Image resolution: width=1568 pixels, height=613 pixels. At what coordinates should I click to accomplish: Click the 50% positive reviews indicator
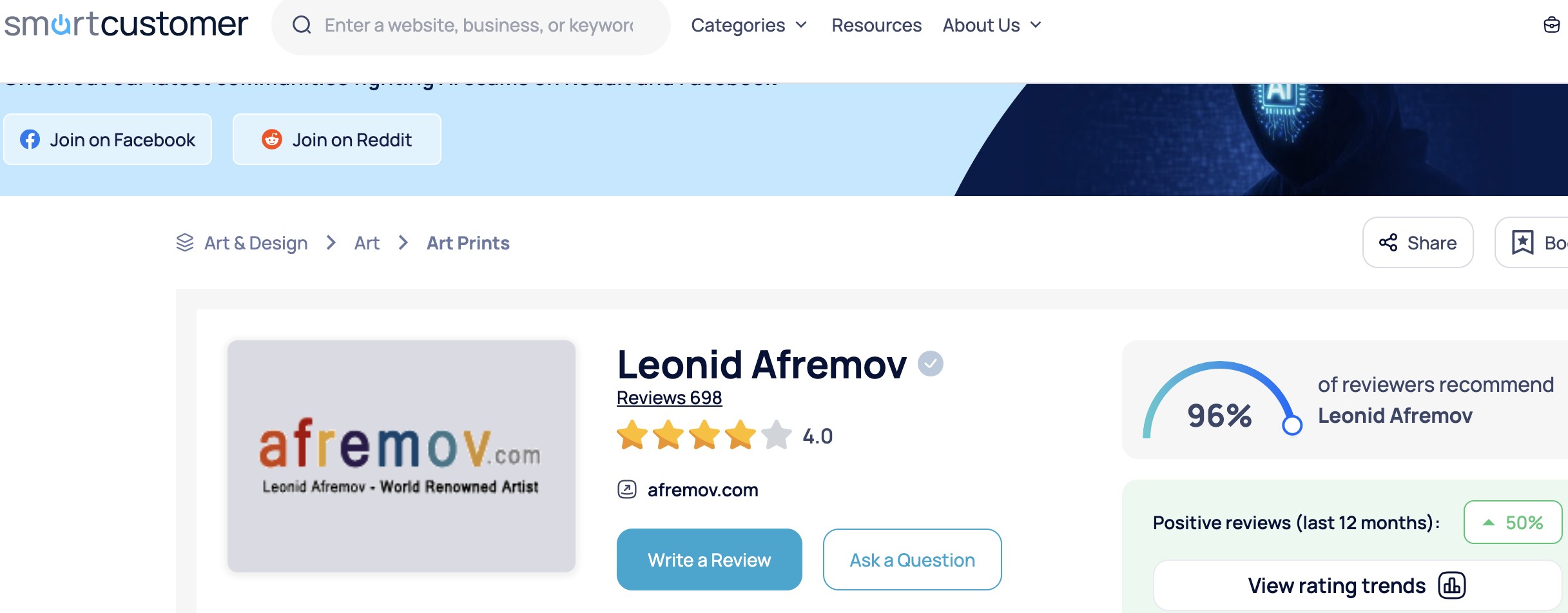point(1513,522)
